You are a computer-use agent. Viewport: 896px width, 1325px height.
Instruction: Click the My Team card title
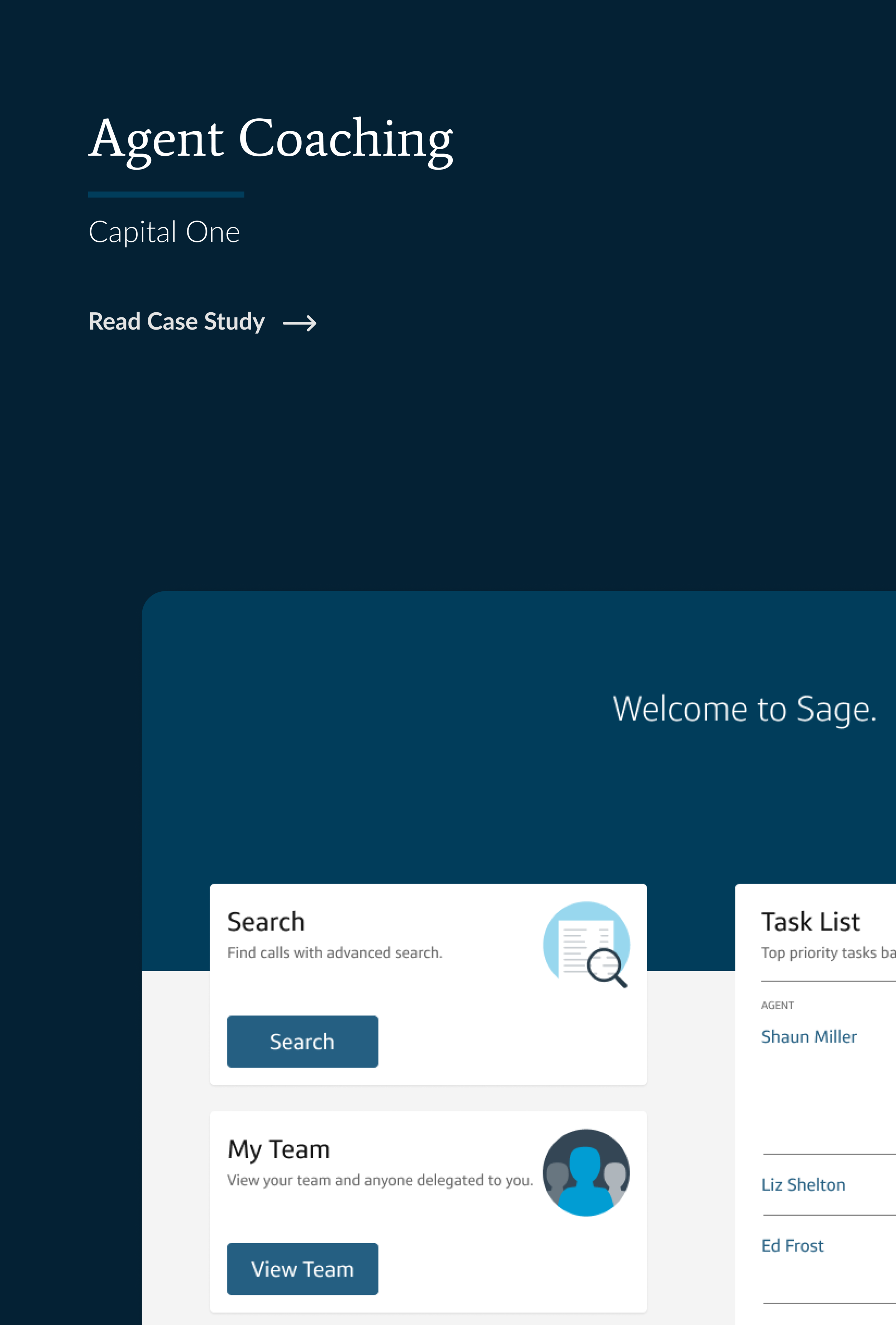(279, 1150)
